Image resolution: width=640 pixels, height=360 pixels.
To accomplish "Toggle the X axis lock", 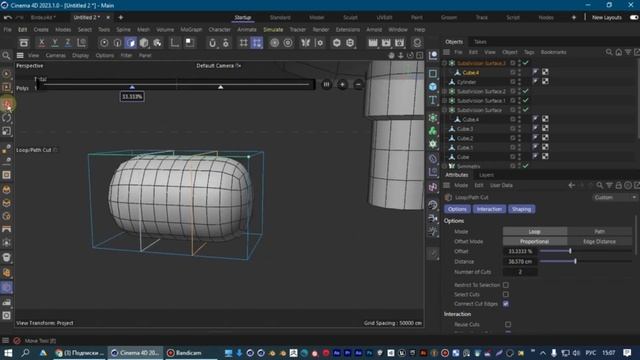I will [41, 42].
